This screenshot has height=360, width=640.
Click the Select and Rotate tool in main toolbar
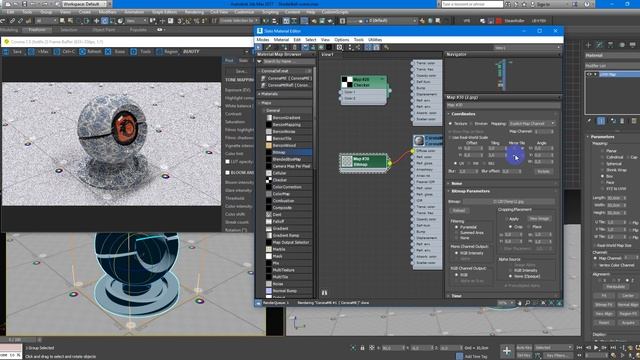104,21
